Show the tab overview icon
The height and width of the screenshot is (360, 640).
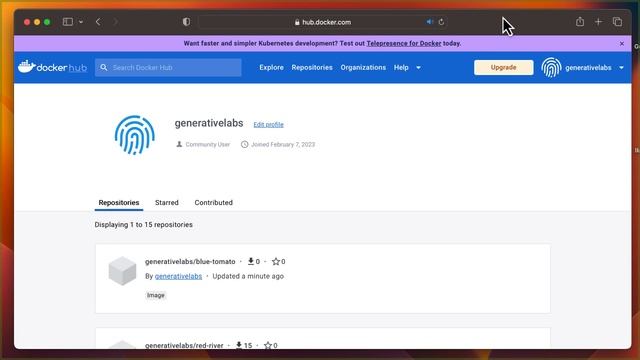coord(617,22)
